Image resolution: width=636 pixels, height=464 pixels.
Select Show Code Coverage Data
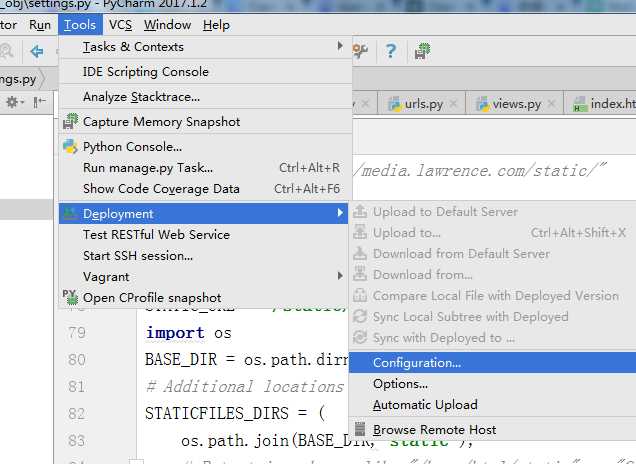point(205,189)
